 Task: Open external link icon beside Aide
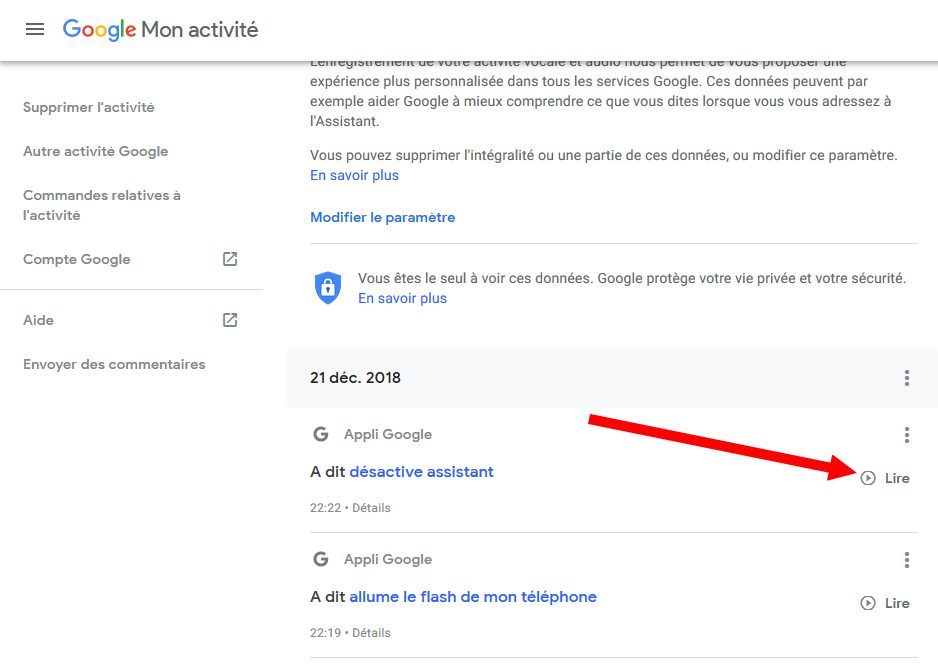[x=230, y=320]
